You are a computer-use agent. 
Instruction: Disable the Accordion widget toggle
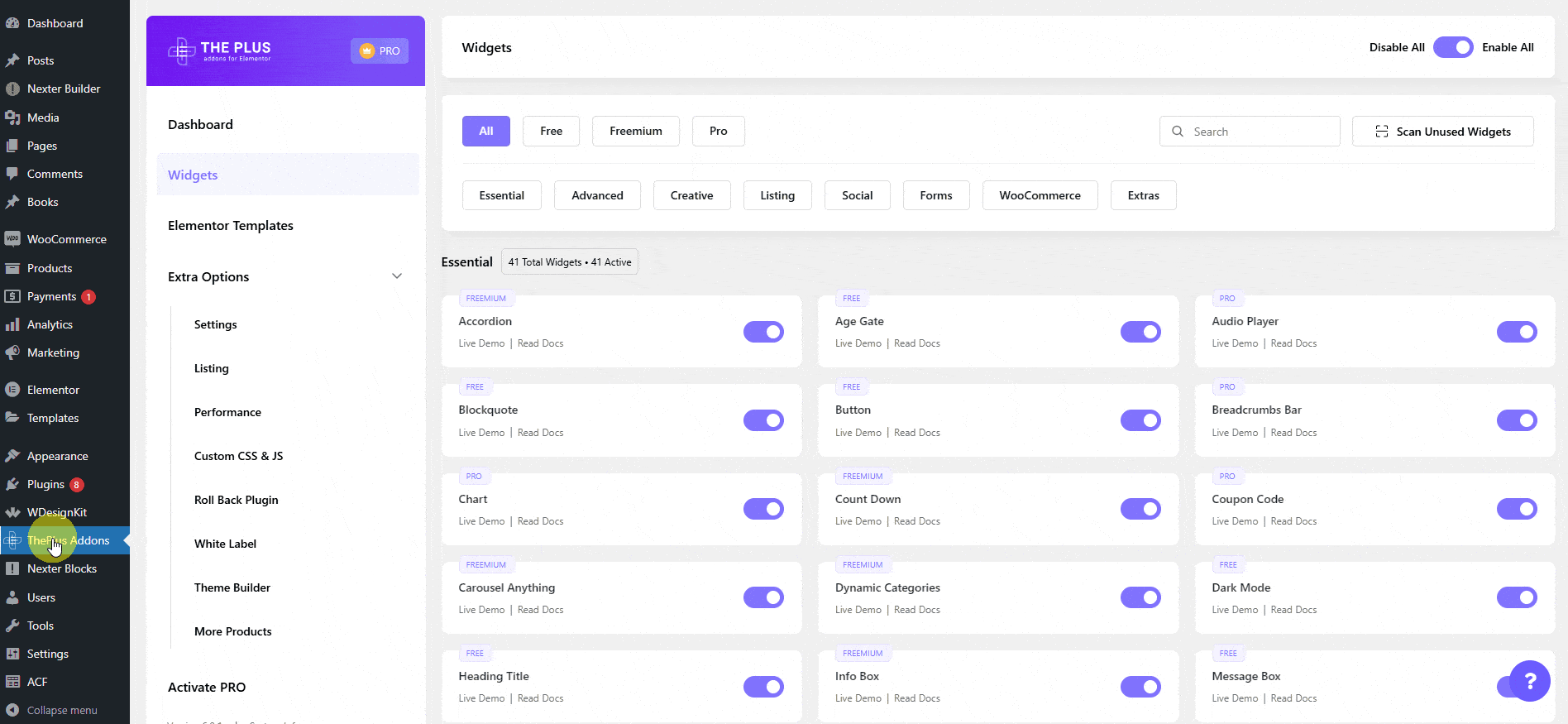click(x=763, y=332)
